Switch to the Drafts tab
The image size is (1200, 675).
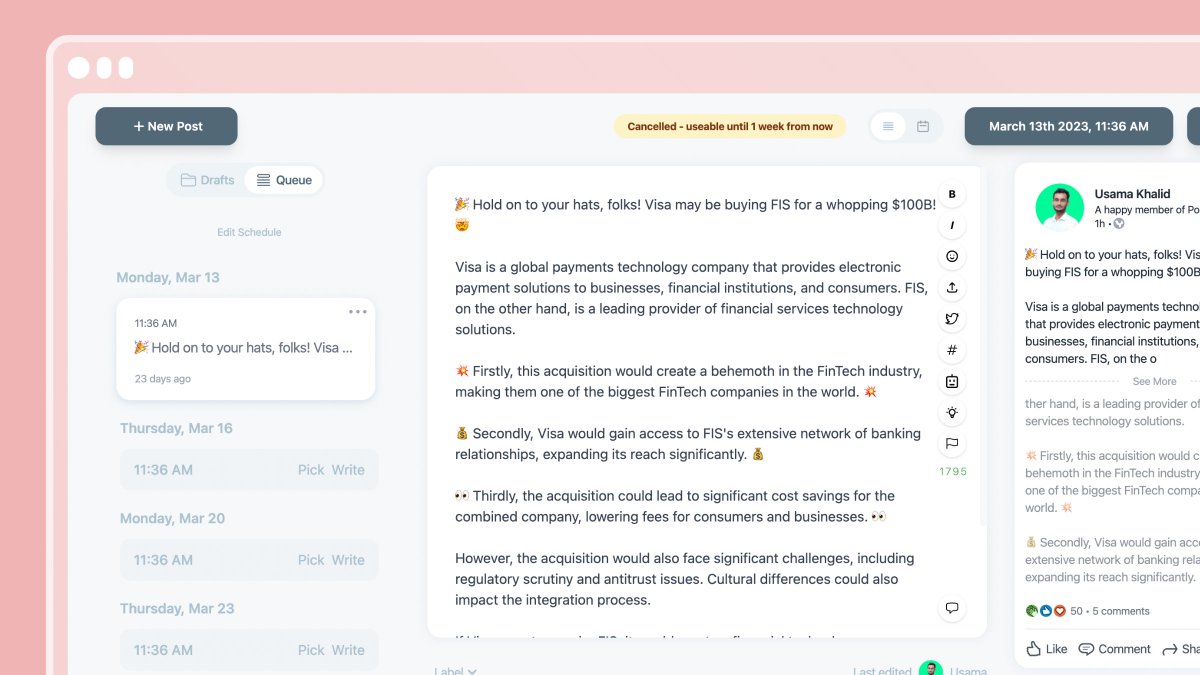pos(208,180)
